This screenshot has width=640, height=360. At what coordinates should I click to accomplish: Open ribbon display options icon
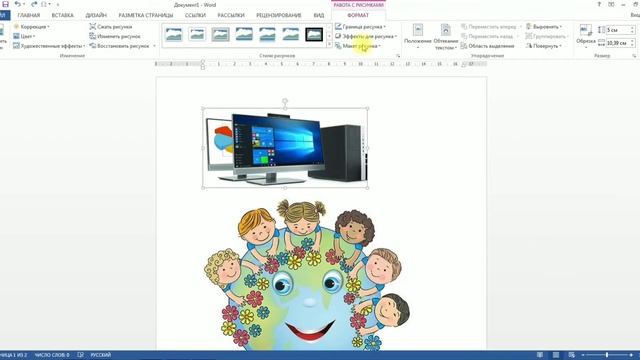point(611,4)
